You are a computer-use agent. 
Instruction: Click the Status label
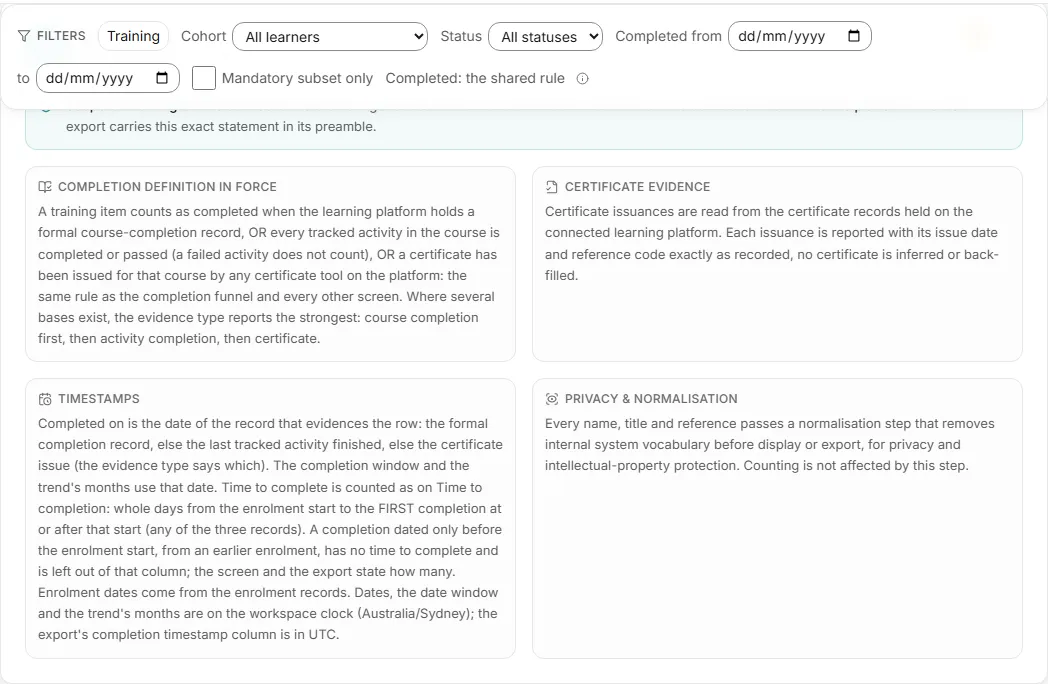pyautogui.click(x=461, y=36)
